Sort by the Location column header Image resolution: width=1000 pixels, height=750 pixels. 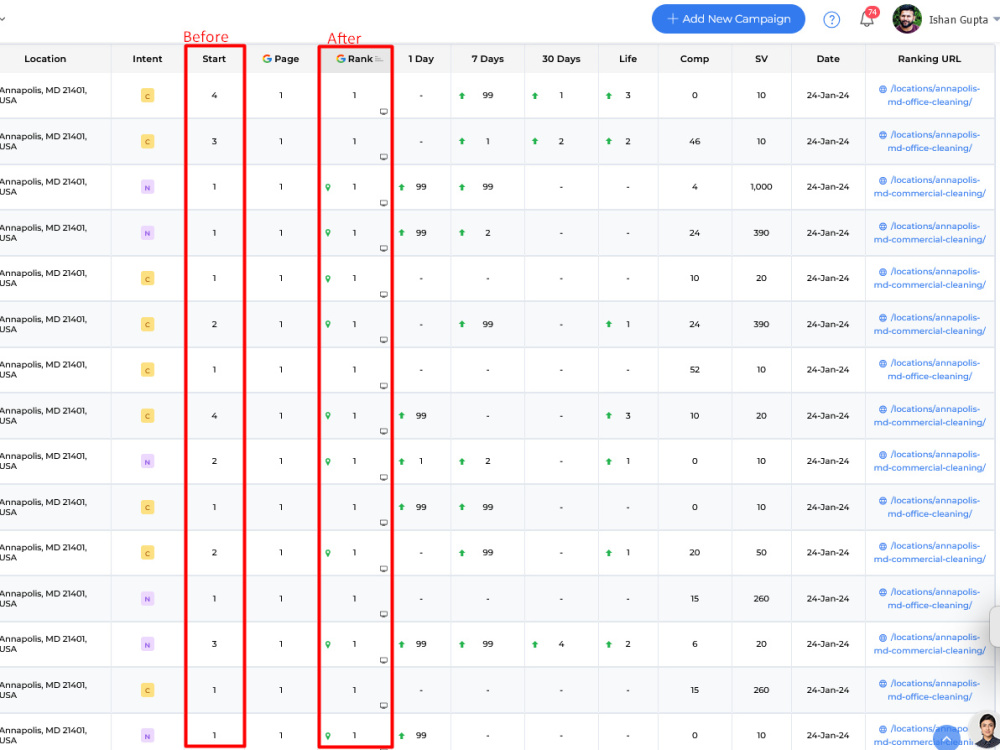click(x=45, y=59)
